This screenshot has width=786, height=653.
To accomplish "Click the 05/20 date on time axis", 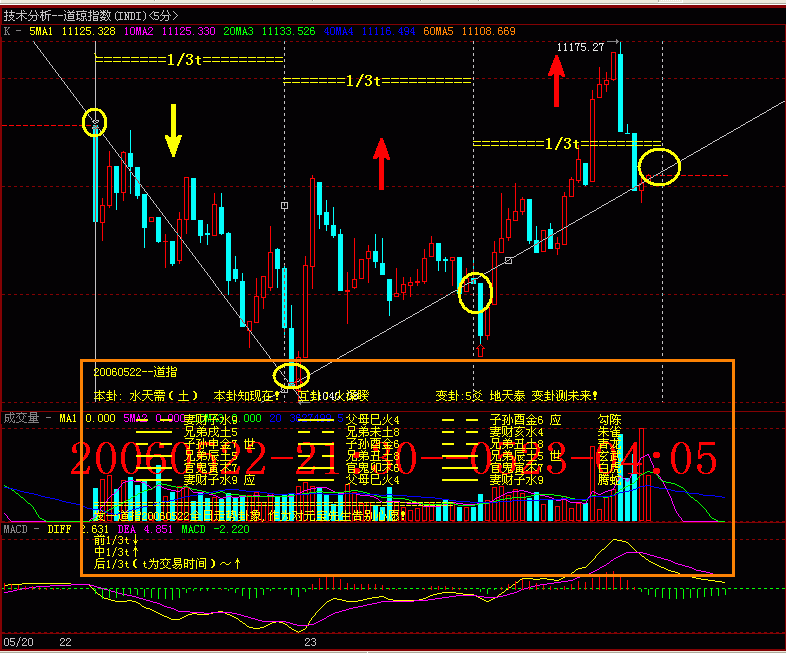I will pyautogui.click(x=18, y=642).
